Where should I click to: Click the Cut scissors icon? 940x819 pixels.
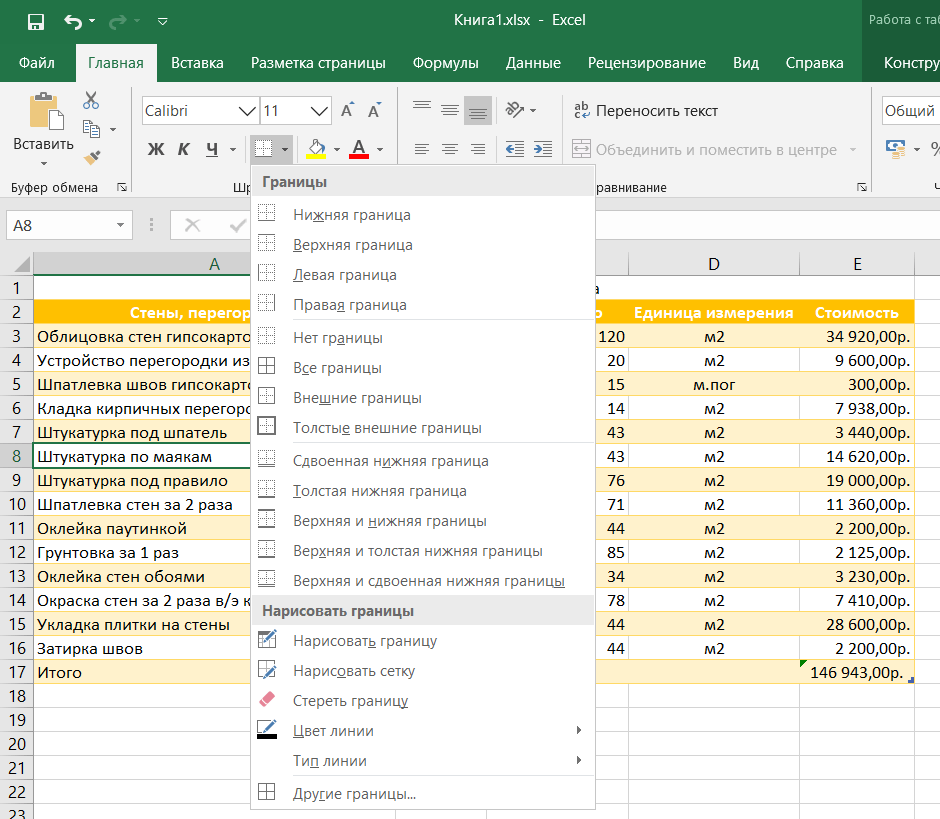(x=91, y=100)
